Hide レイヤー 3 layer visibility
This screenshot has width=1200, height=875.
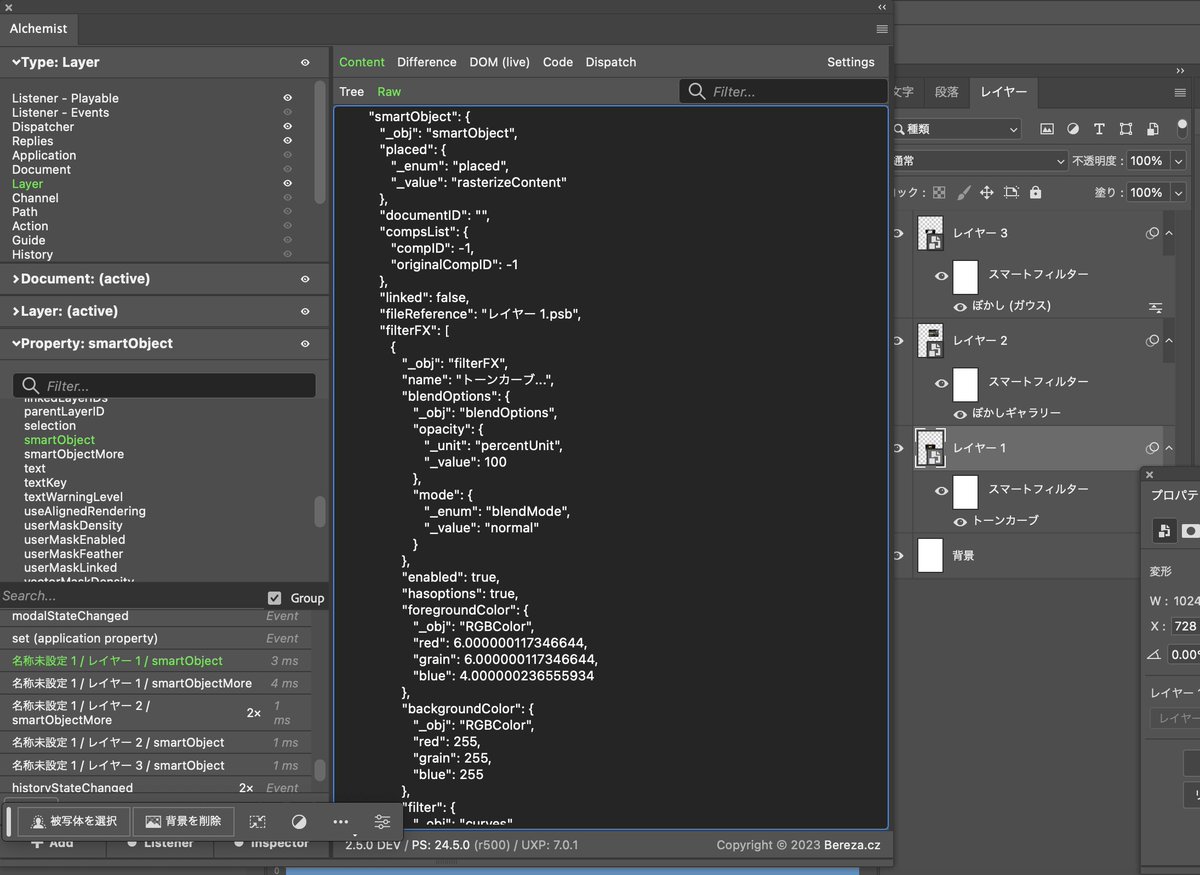coord(898,233)
